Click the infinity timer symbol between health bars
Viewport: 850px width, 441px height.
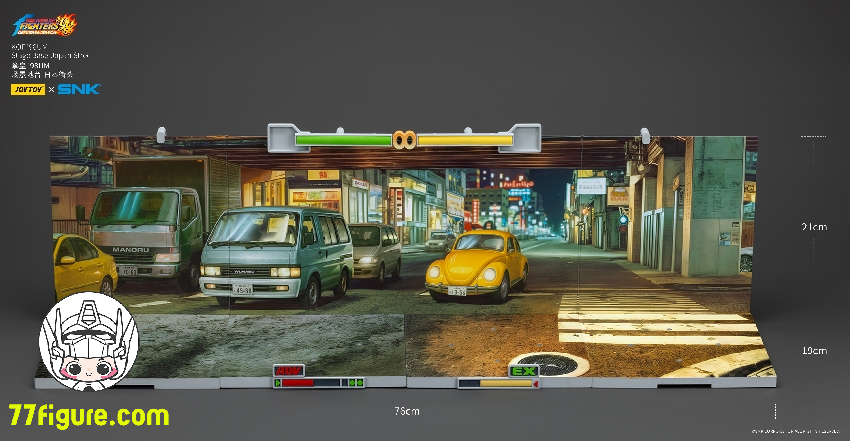pyautogui.click(x=404, y=139)
